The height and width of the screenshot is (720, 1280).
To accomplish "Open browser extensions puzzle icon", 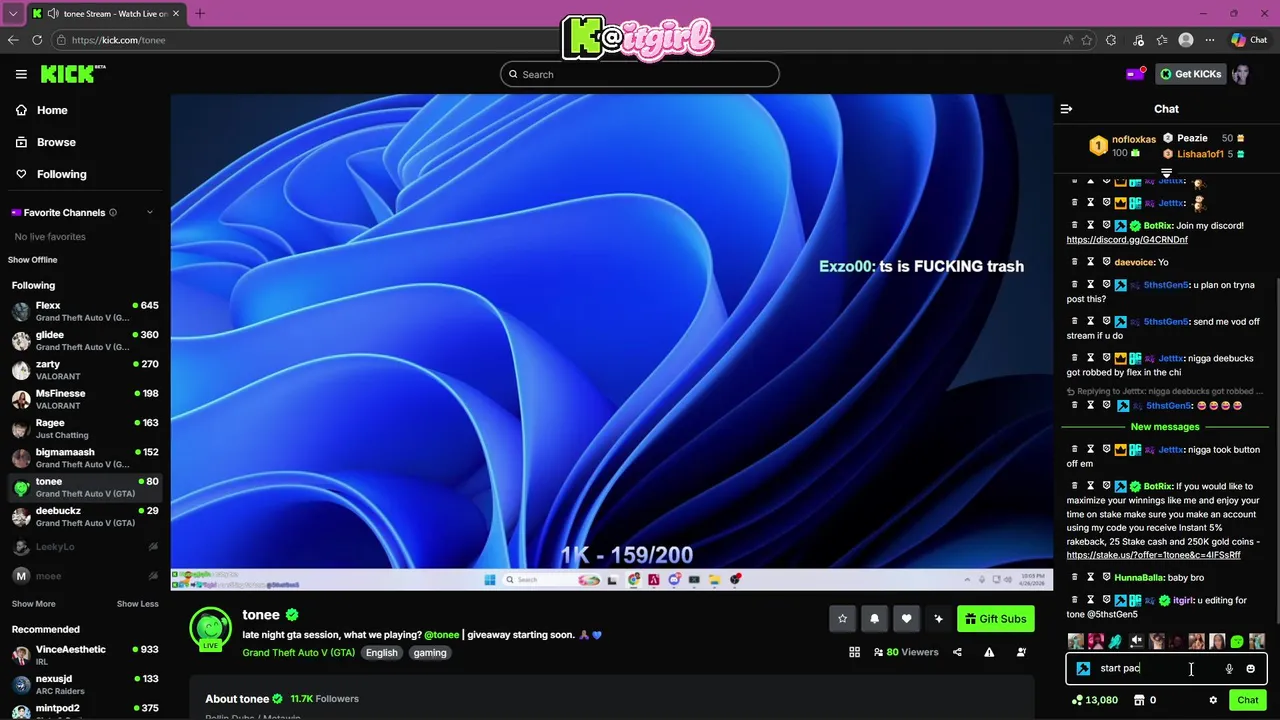I will pos(1111,40).
